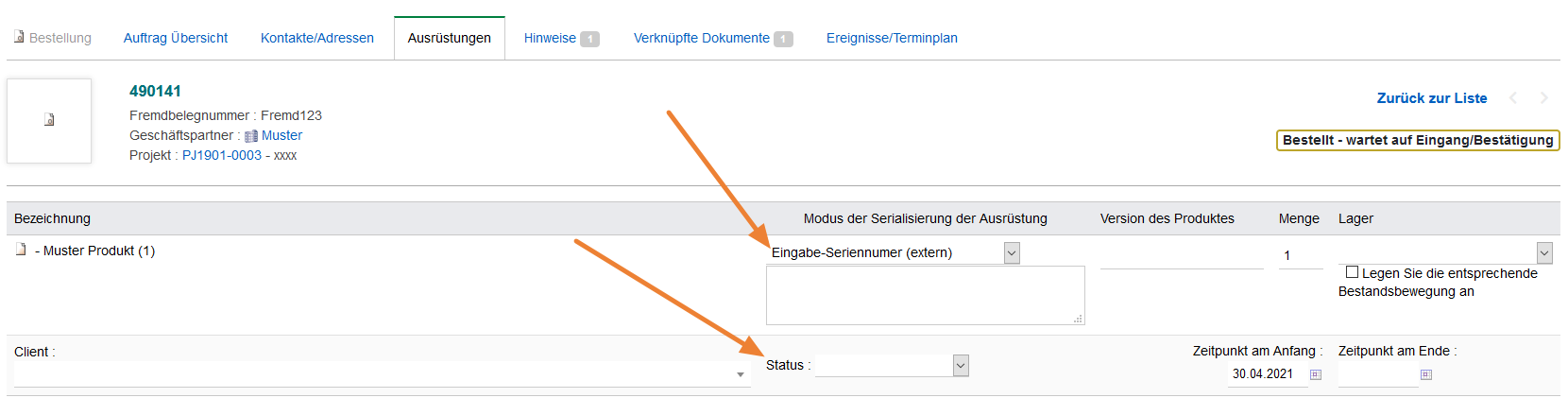Click the Muster Produkt document icon

(x=21, y=250)
